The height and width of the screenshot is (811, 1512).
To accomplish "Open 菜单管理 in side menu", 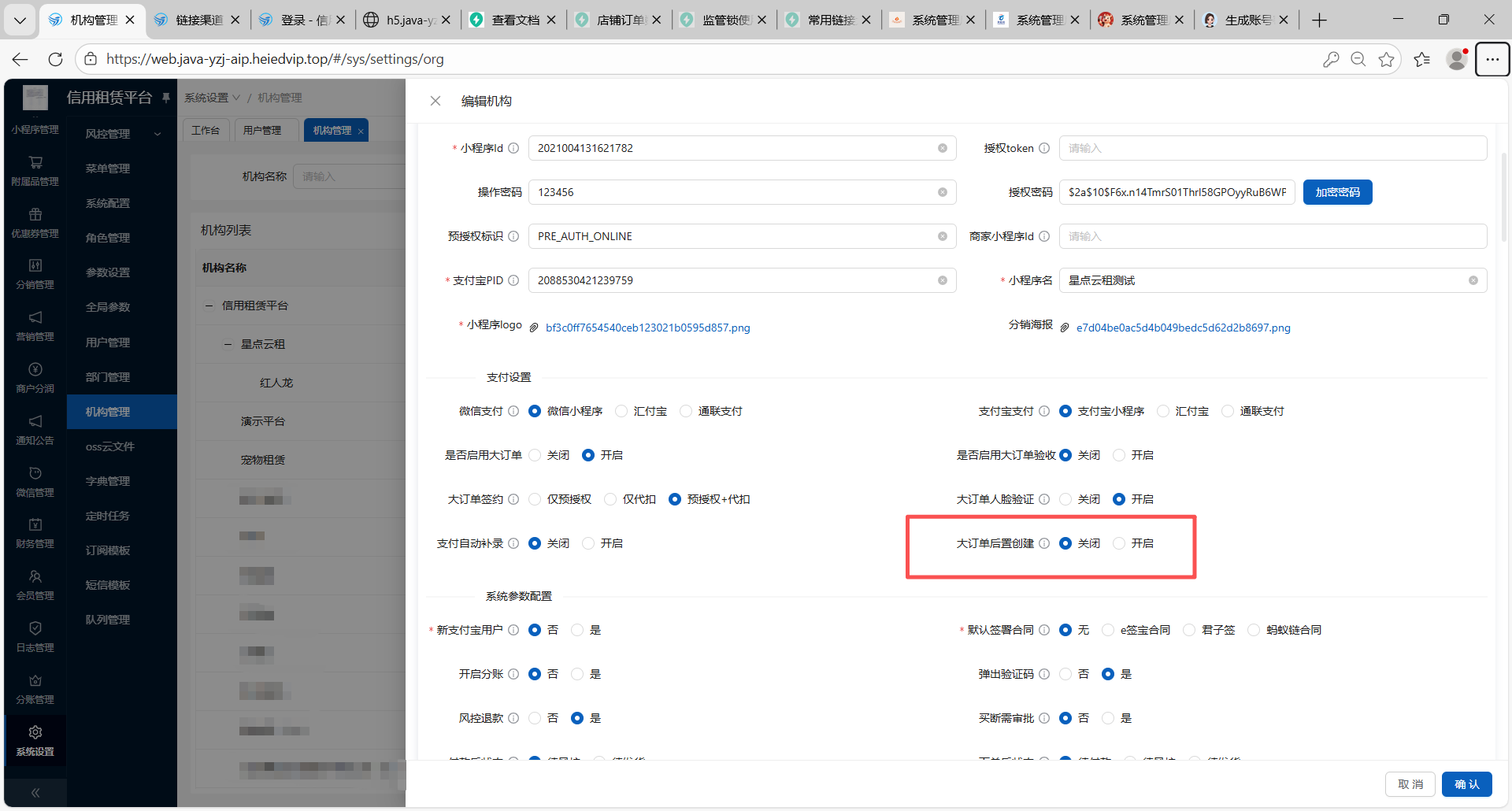I will pos(108,168).
